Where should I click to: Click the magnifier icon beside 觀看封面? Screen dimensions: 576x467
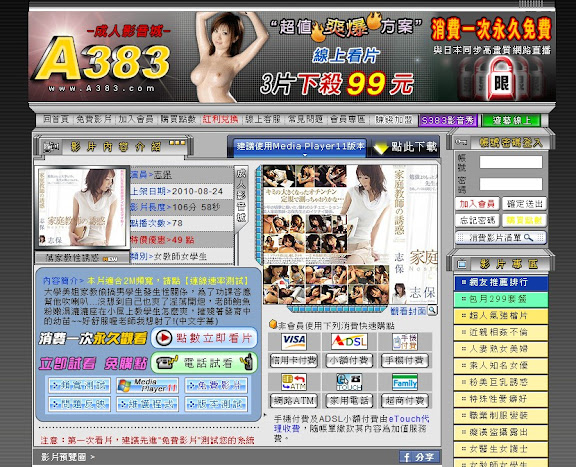tap(432, 310)
